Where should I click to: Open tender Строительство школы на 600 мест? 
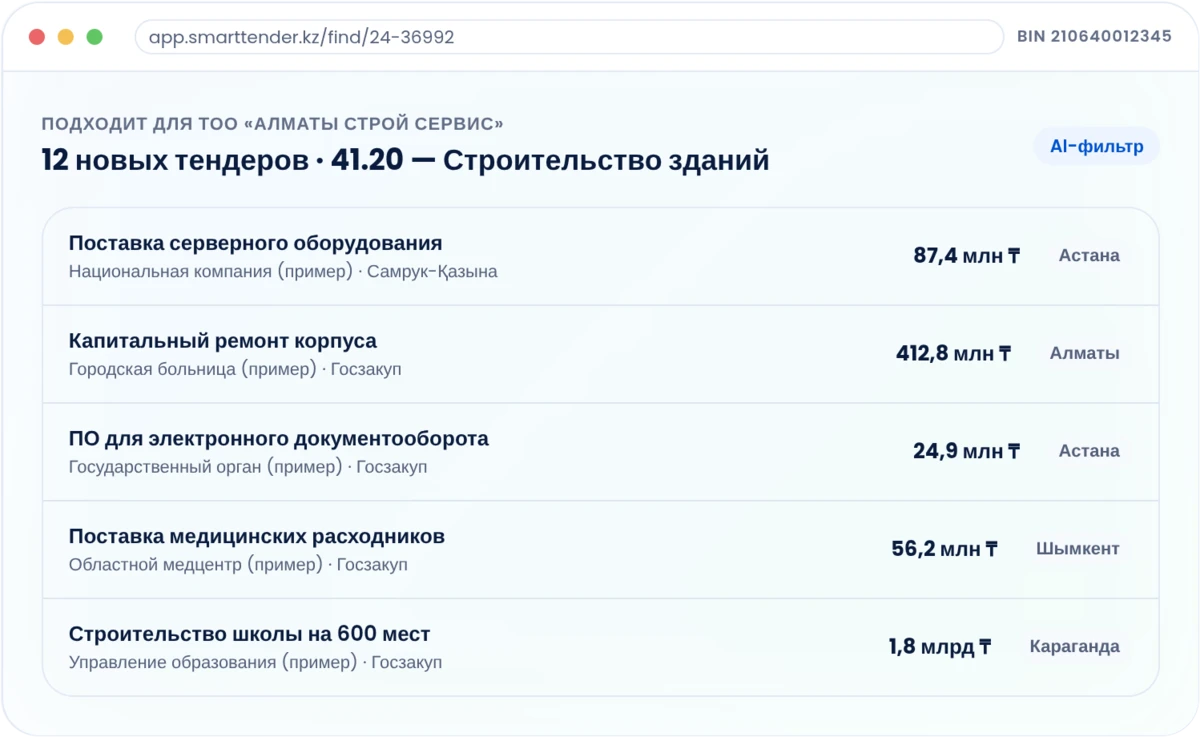pos(600,647)
